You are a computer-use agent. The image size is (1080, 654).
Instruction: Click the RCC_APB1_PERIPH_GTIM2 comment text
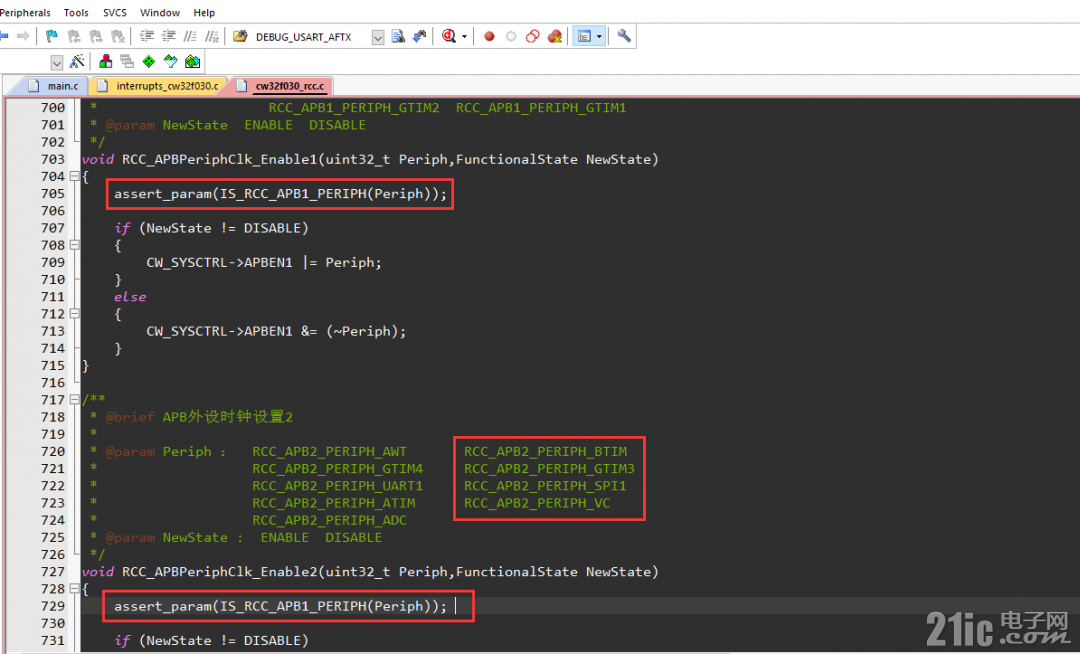pyautogui.click(x=354, y=108)
